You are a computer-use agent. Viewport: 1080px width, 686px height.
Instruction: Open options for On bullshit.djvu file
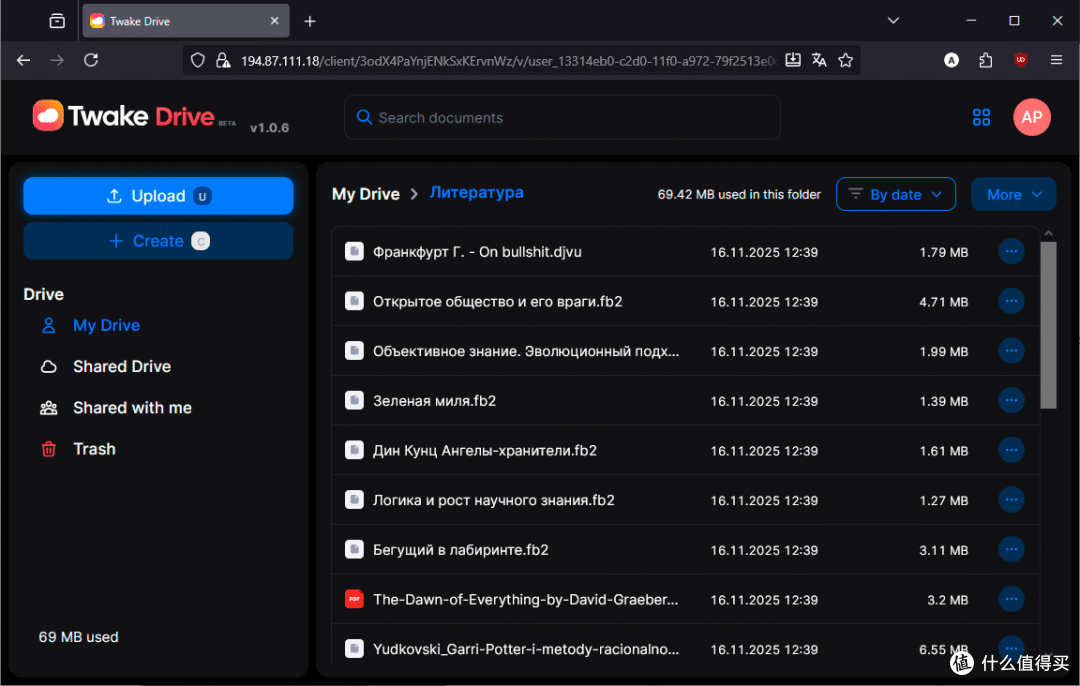[1010, 251]
